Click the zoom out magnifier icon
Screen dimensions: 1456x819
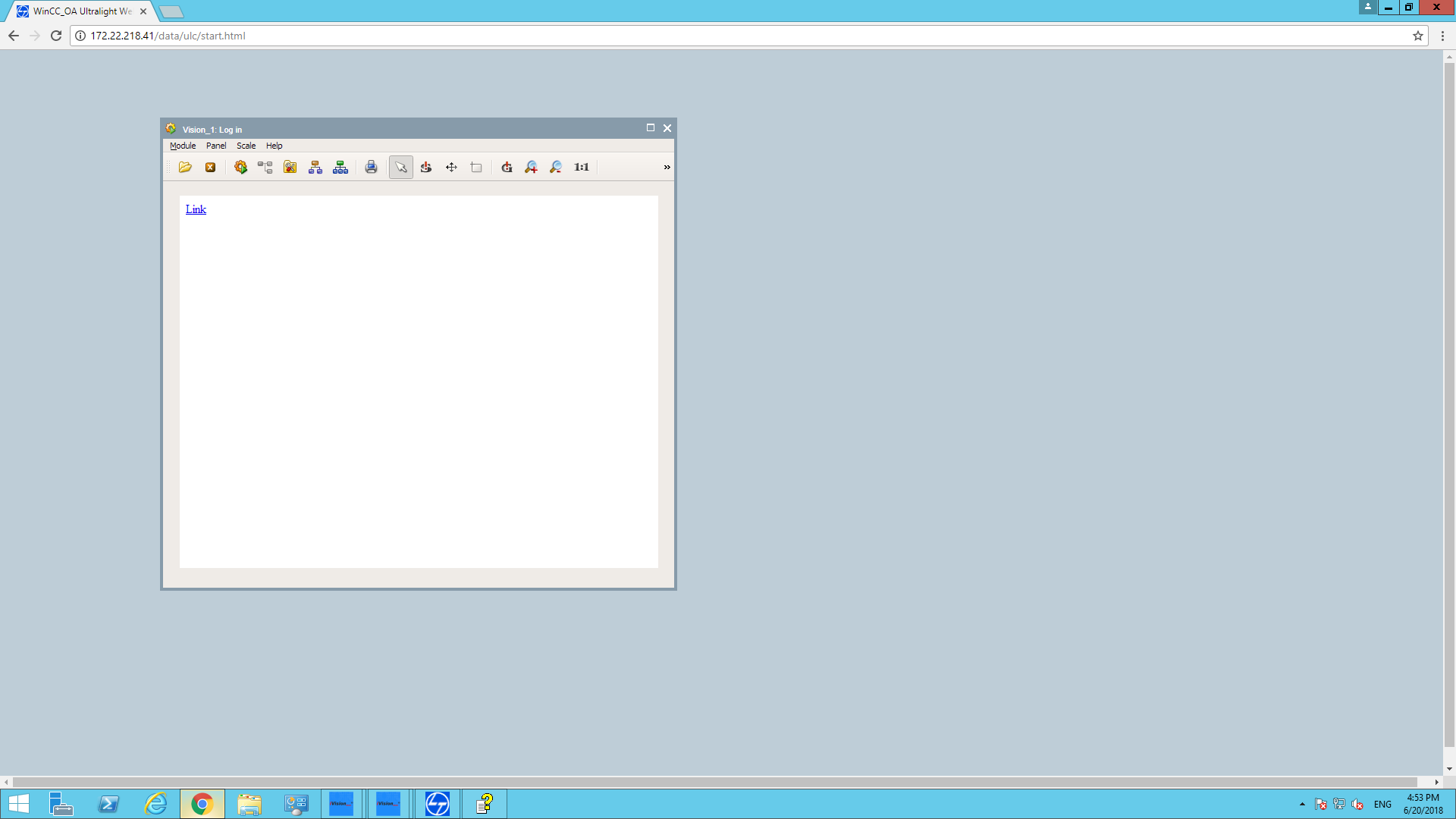click(x=556, y=167)
